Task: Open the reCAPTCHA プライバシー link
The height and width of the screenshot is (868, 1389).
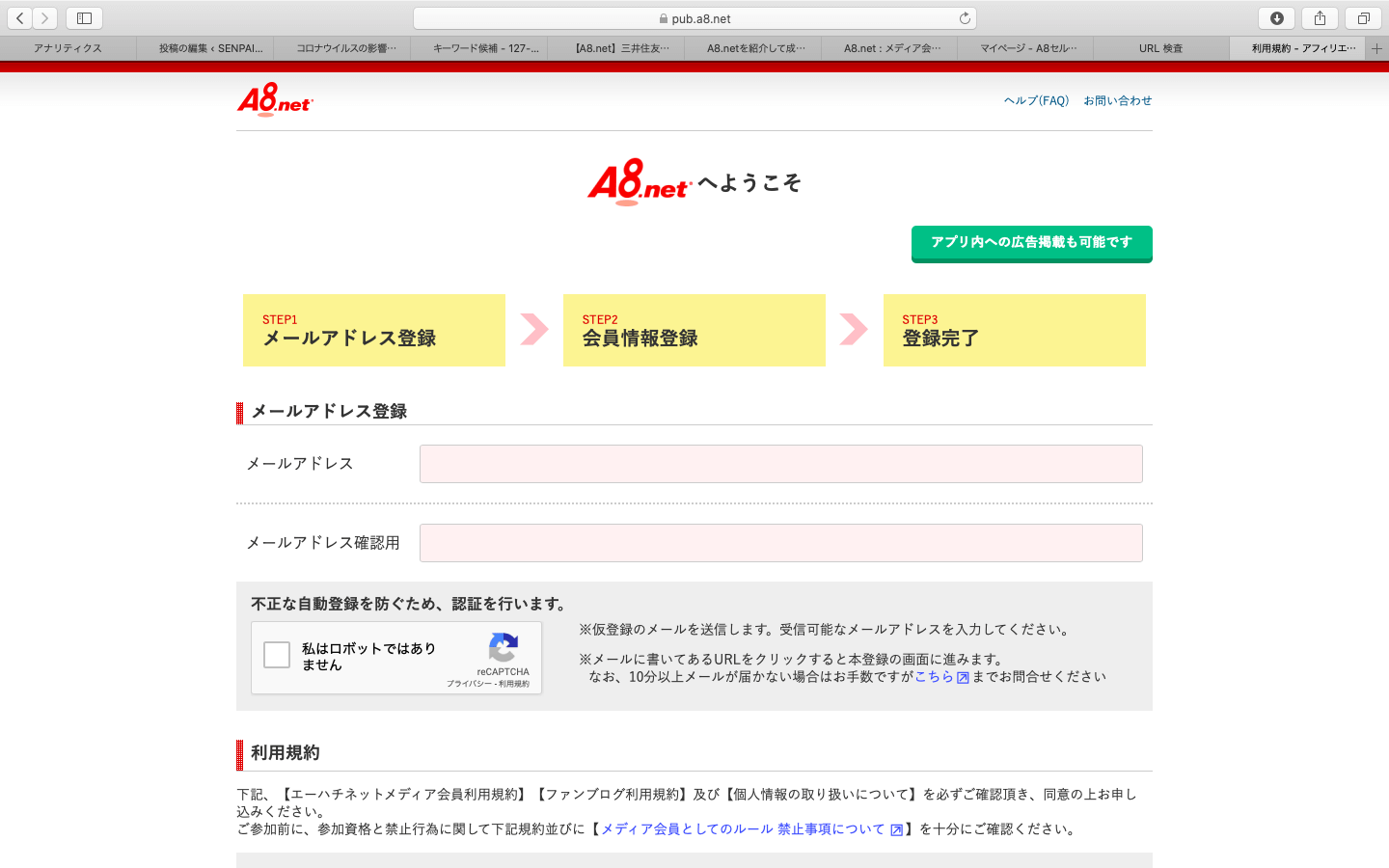Action: coord(469,684)
